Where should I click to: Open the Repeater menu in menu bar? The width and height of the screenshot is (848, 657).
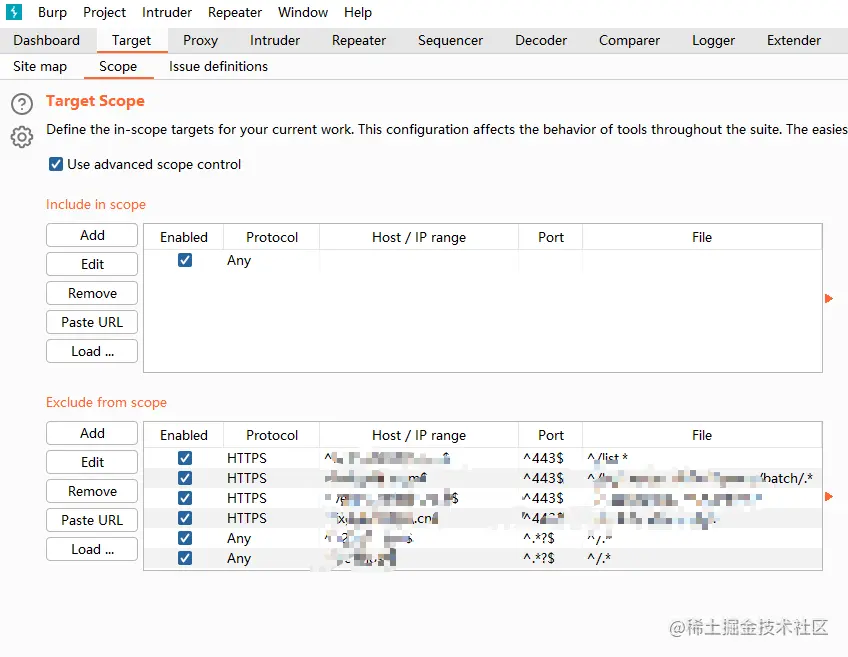235,12
